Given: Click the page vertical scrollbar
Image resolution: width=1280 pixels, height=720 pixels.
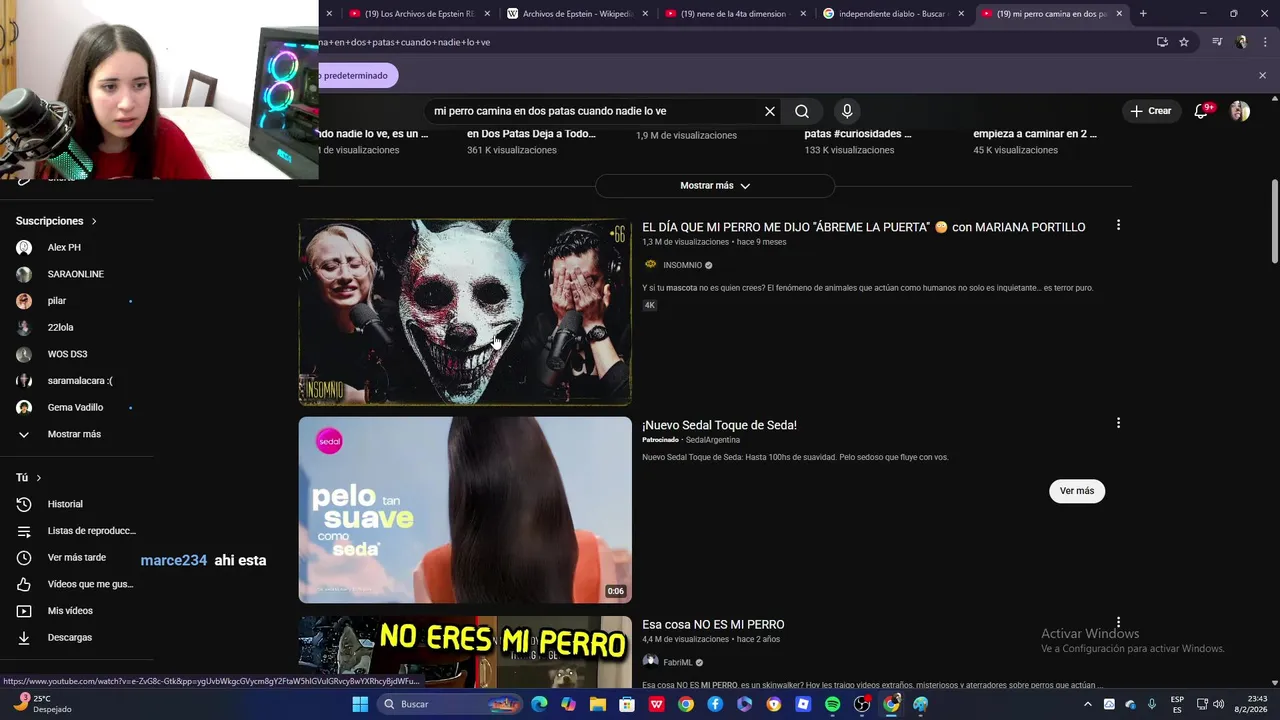Looking at the screenshot, I should (1274, 220).
